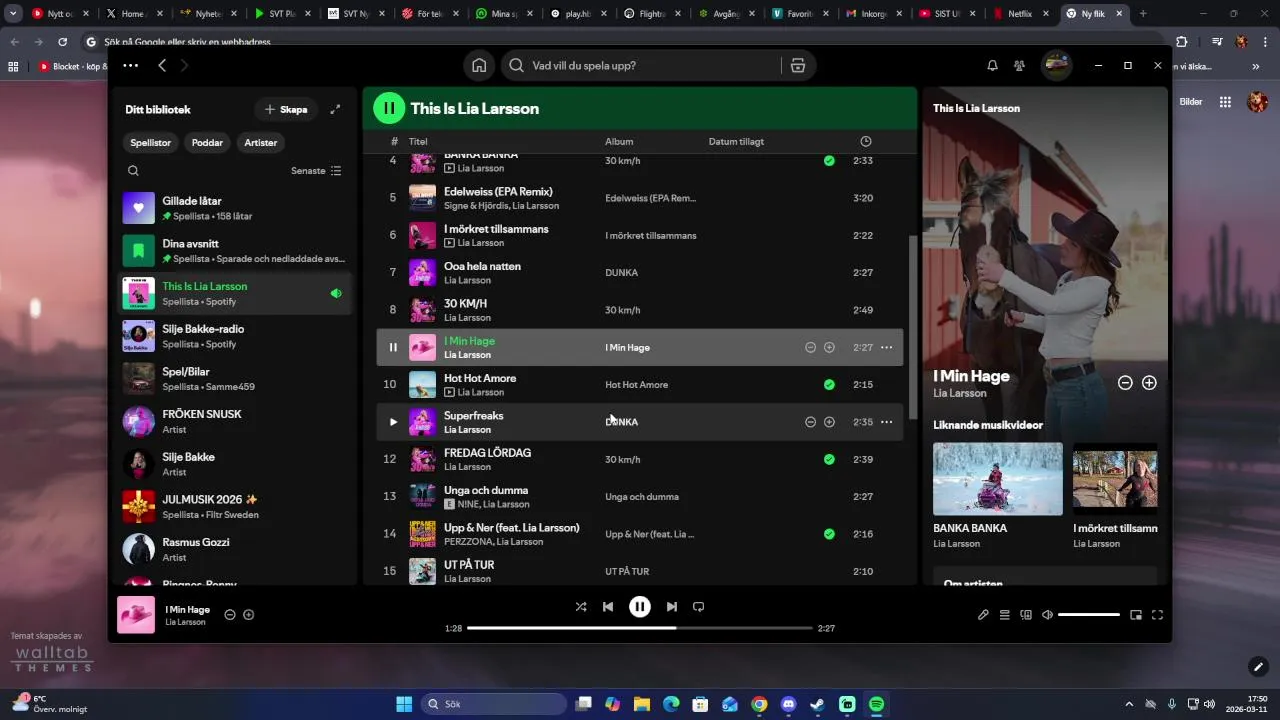This screenshot has height=720, width=1280.
Task: Toggle shuffle in the player bar
Action: tap(581, 606)
